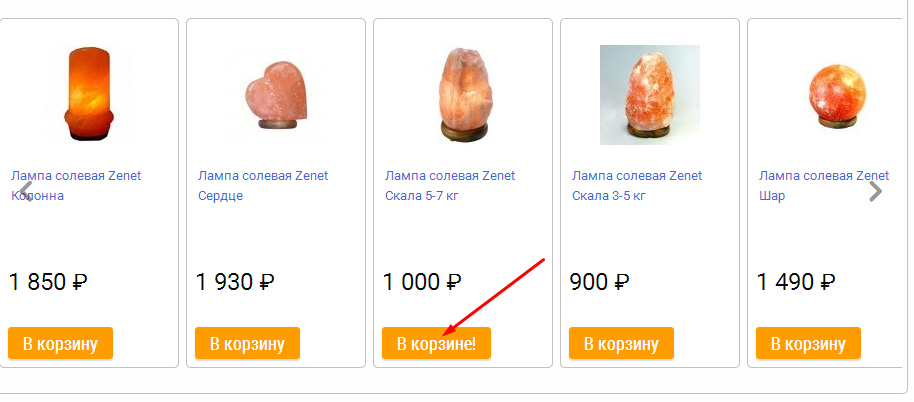Click the next carousel arrow
The height and width of the screenshot is (402, 914).
pyautogui.click(x=876, y=190)
